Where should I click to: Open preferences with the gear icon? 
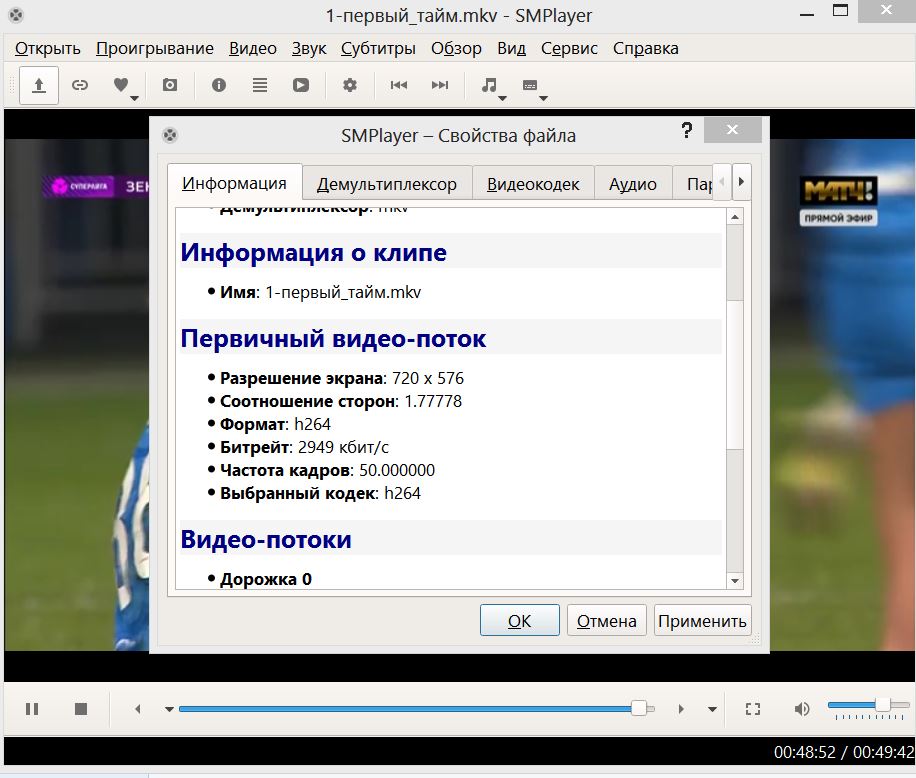point(349,86)
